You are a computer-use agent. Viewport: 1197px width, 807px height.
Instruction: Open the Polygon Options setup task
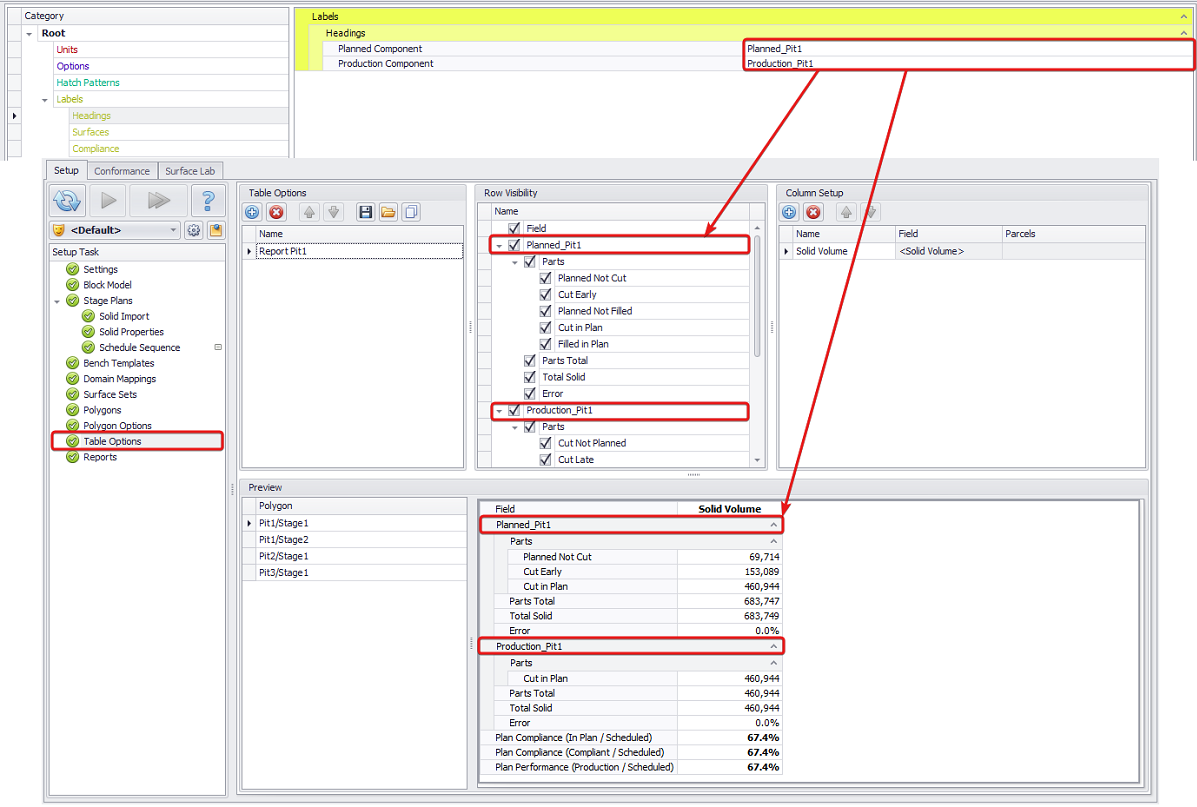click(x=118, y=425)
